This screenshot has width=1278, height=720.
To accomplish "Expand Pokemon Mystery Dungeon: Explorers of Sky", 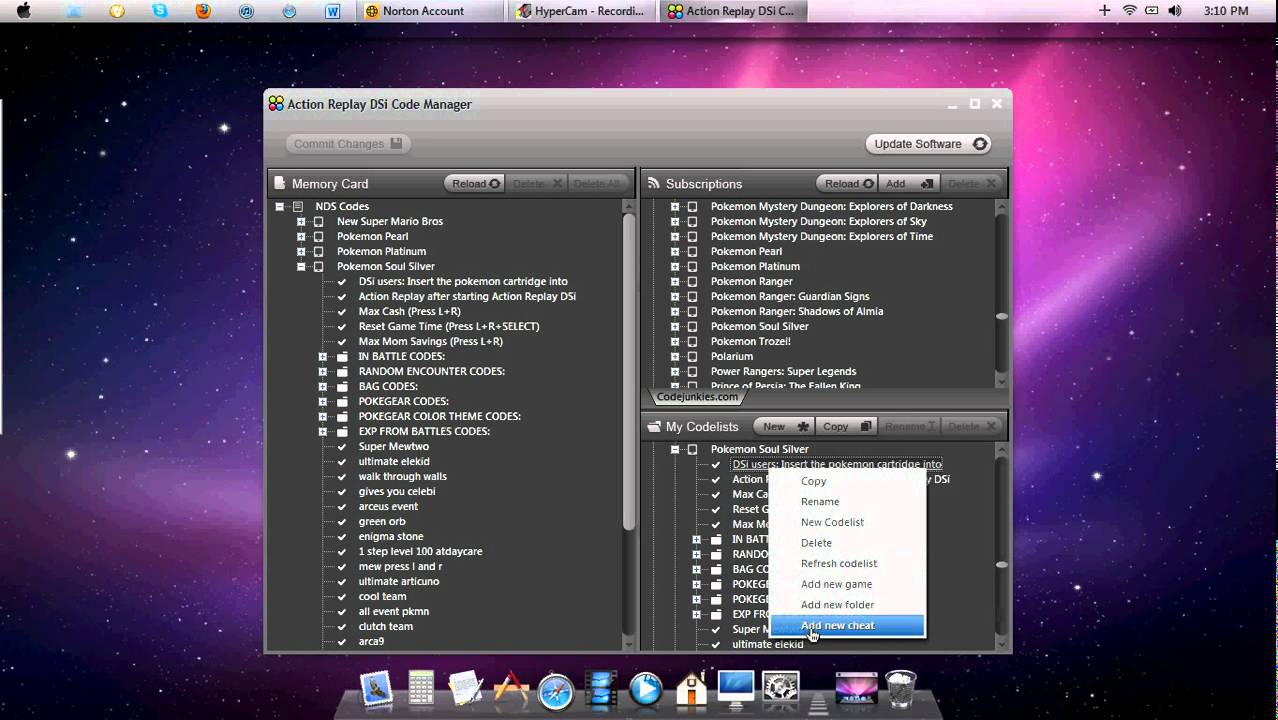I will click(675, 222).
